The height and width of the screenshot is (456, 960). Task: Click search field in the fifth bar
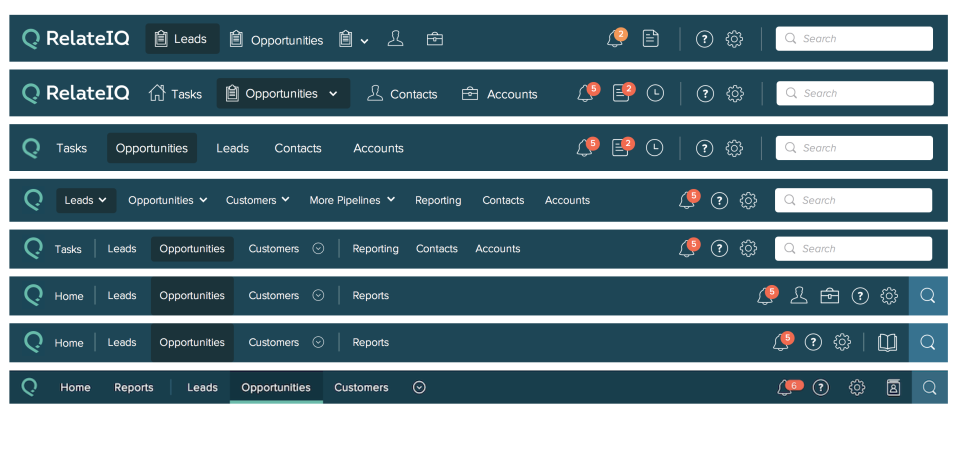853,249
